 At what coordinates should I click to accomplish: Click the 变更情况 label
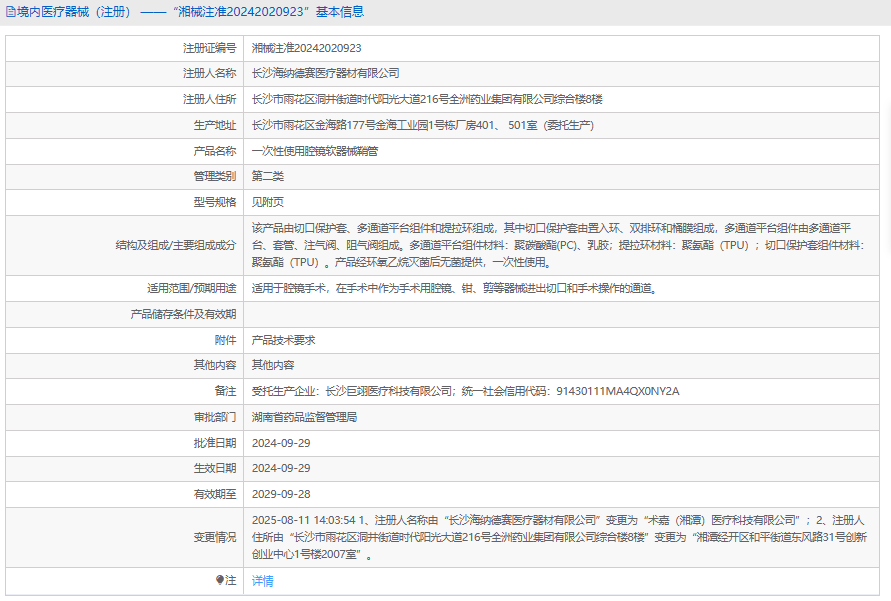[x=215, y=537]
